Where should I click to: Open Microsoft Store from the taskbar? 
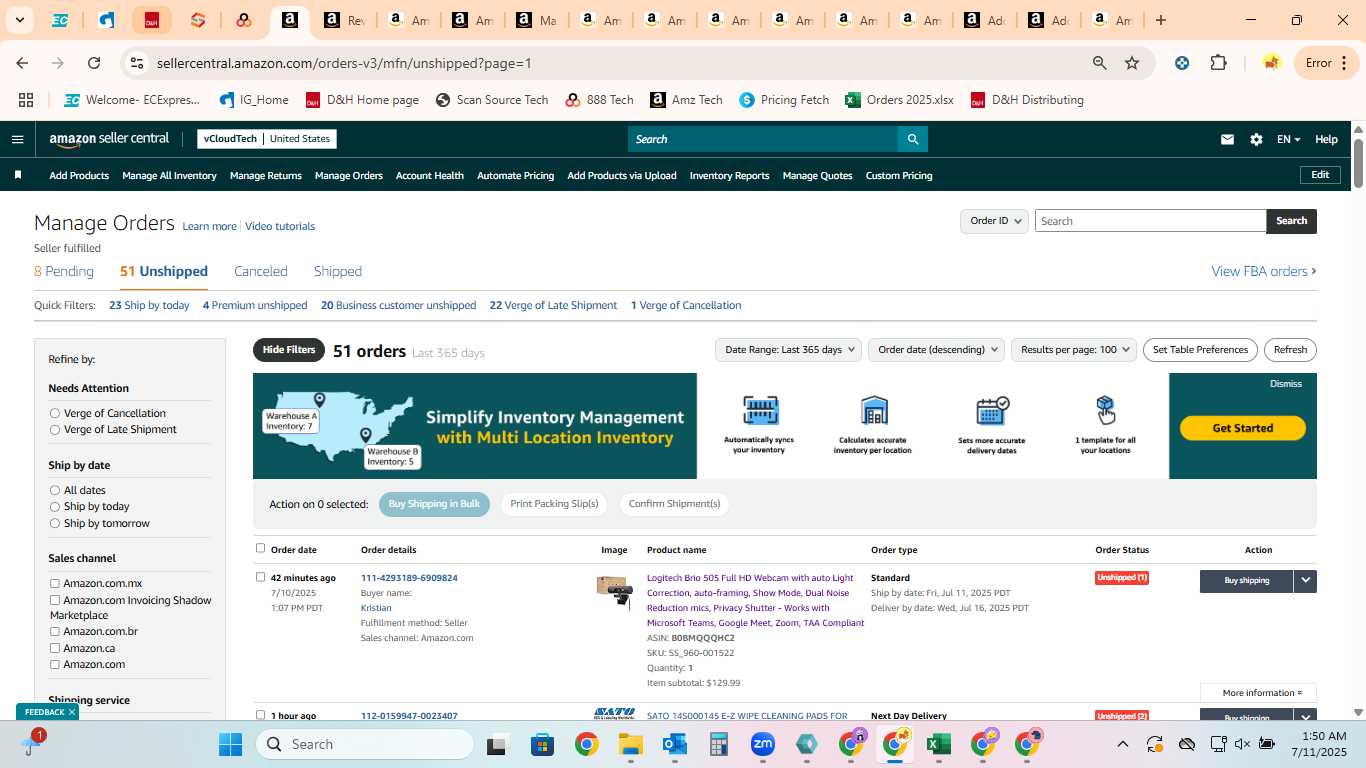pyautogui.click(x=542, y=744)
